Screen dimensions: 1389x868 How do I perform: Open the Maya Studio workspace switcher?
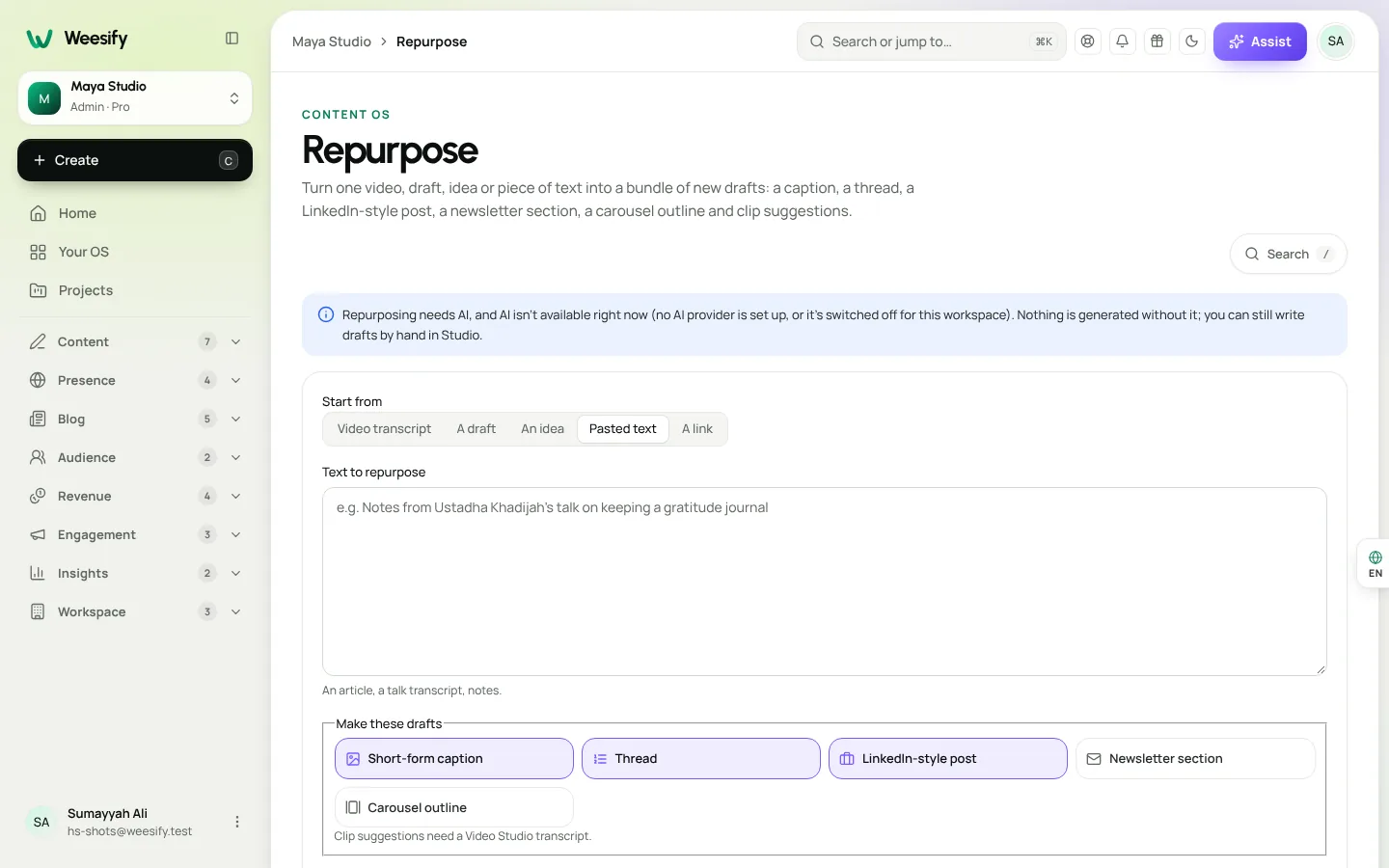[x=135, y=98]
